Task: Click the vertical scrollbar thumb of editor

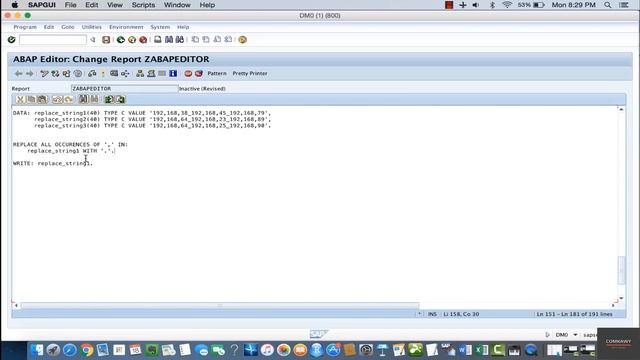Action: point(621,270)
